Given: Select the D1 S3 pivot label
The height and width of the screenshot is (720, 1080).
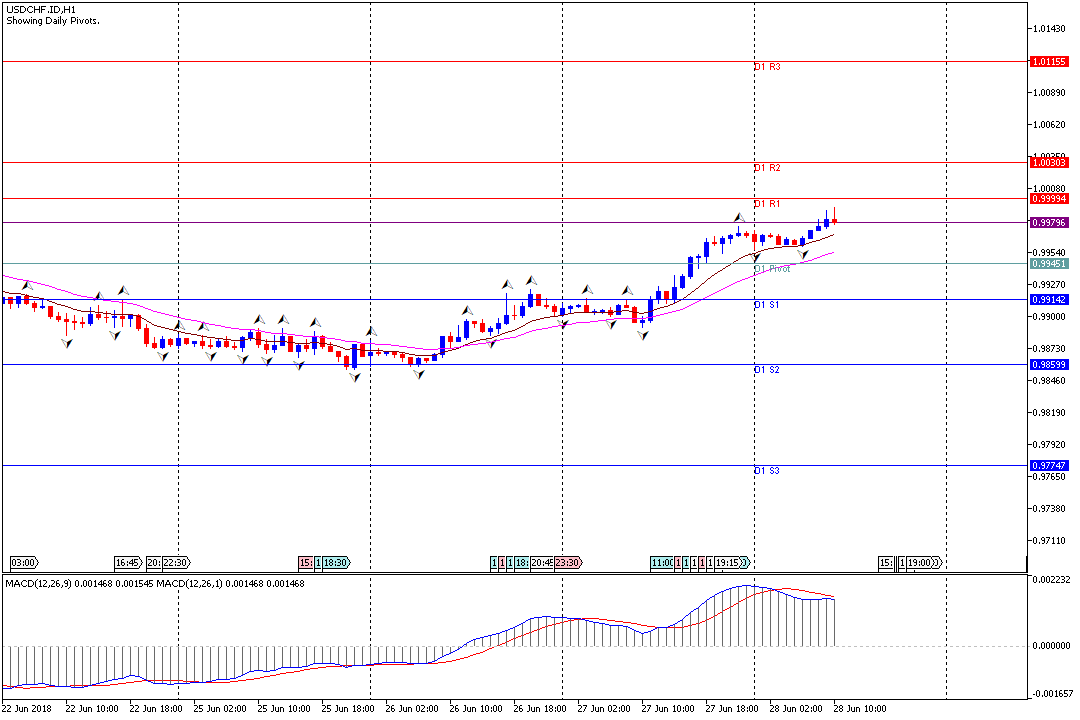Looking at the screenshot, I should pyautogui.click(x=767, y=471).
